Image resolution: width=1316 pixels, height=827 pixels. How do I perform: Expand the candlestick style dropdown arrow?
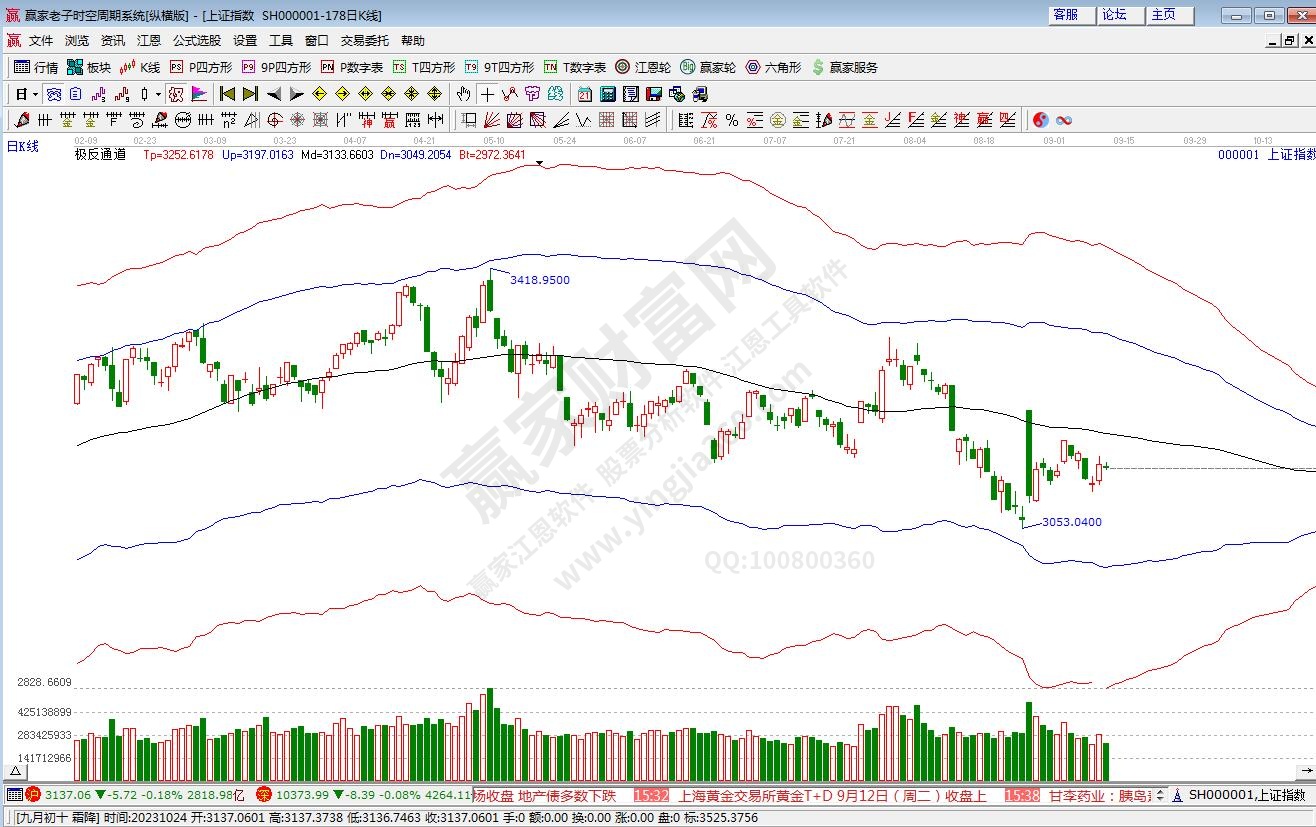point(158,94)
